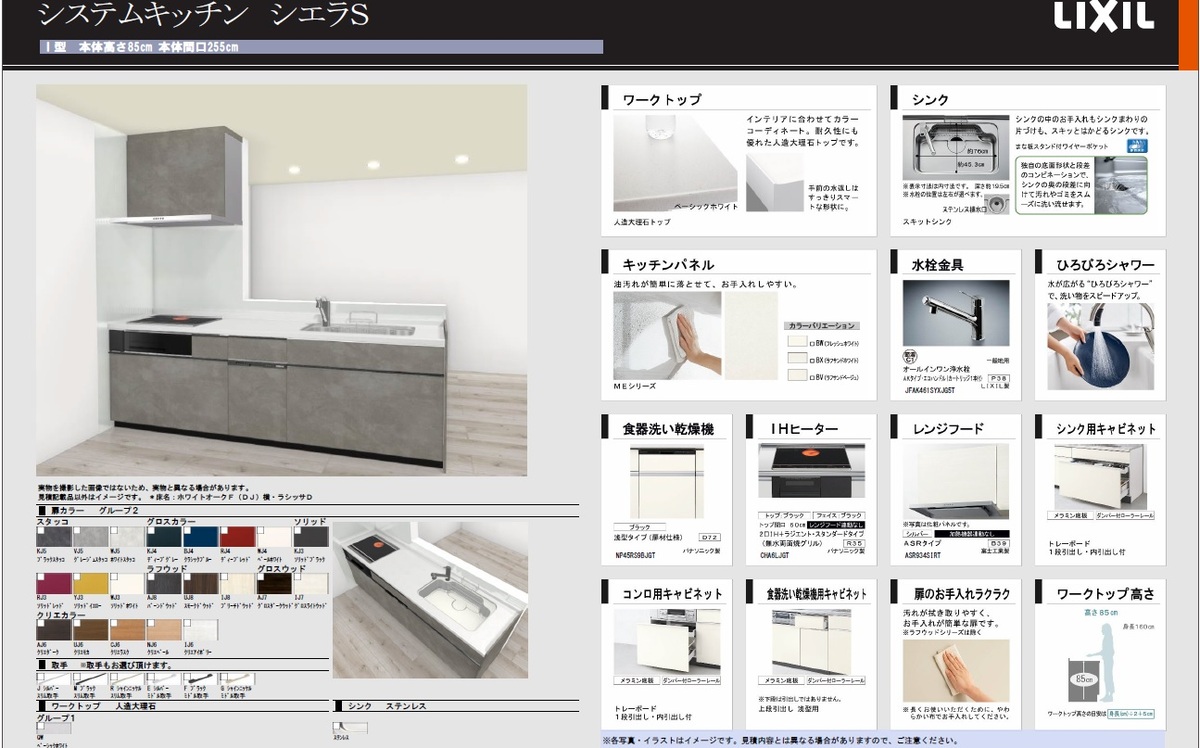Image resolution: width=1200 pixels, height=748 pixels.
Task: Choose the M black slim handle icon
Action: (x=90, y=679)
